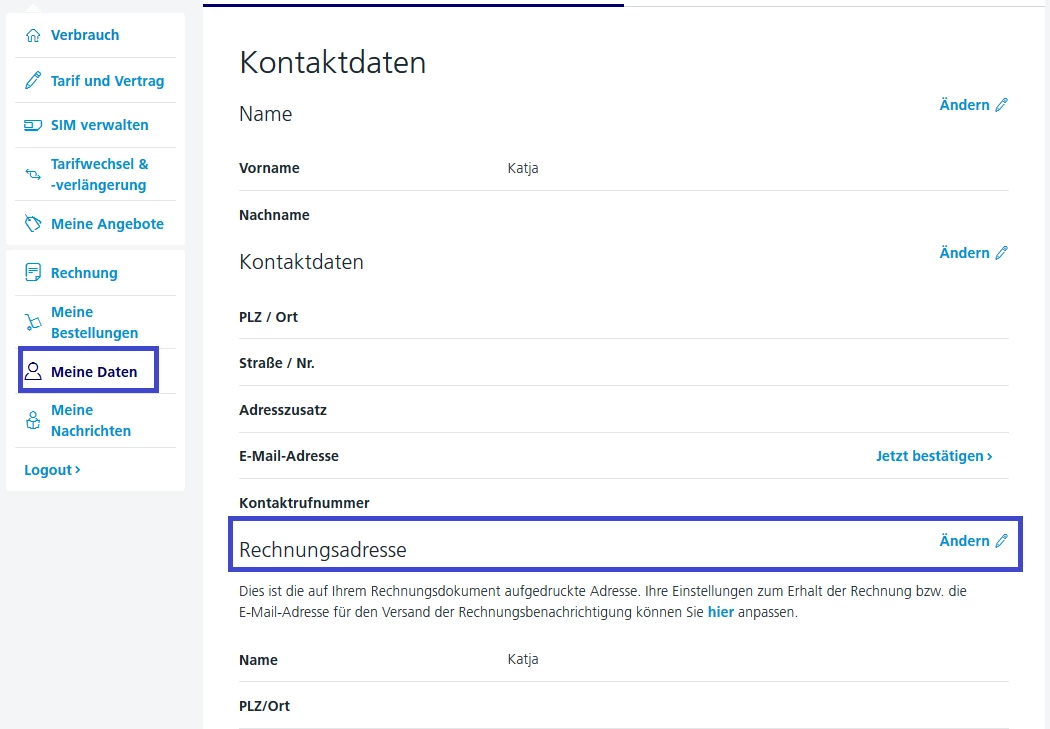Click the SIM card icon in sidebar

tap(33, 126)
